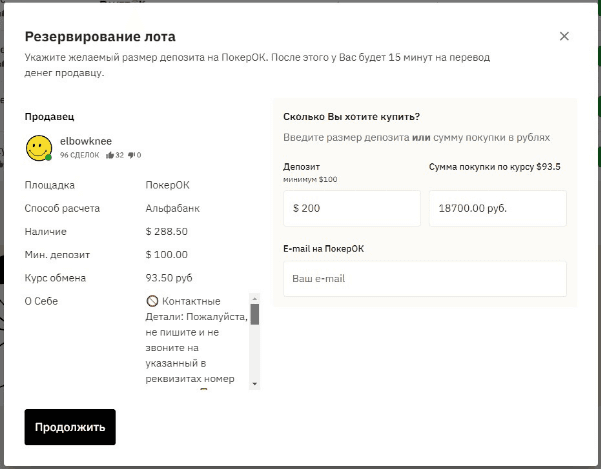
Task: Click the 'минимум $100' hint text
Action: [x=310, y=179]
